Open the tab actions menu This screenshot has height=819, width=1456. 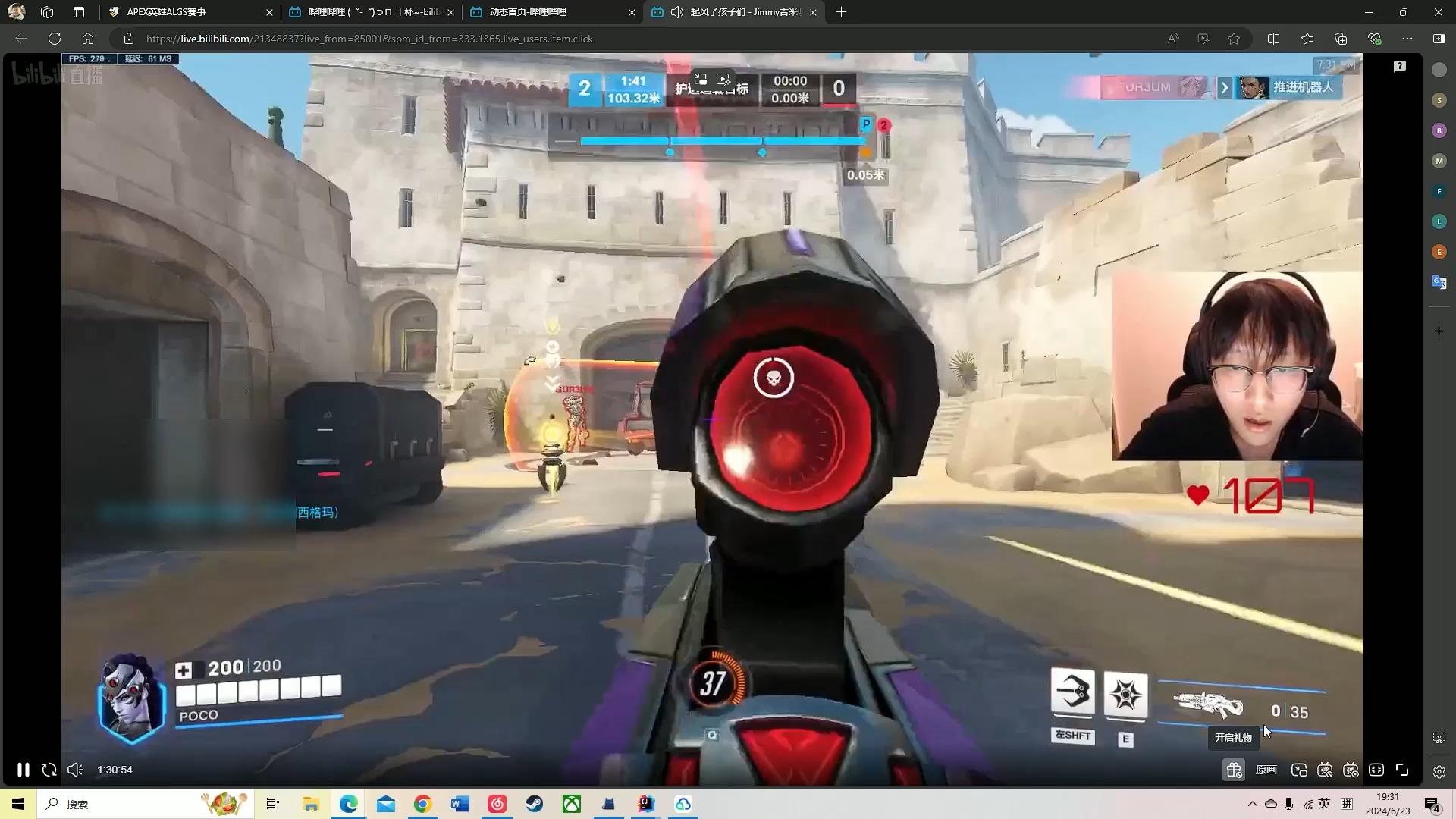click(x=79, y=12)
